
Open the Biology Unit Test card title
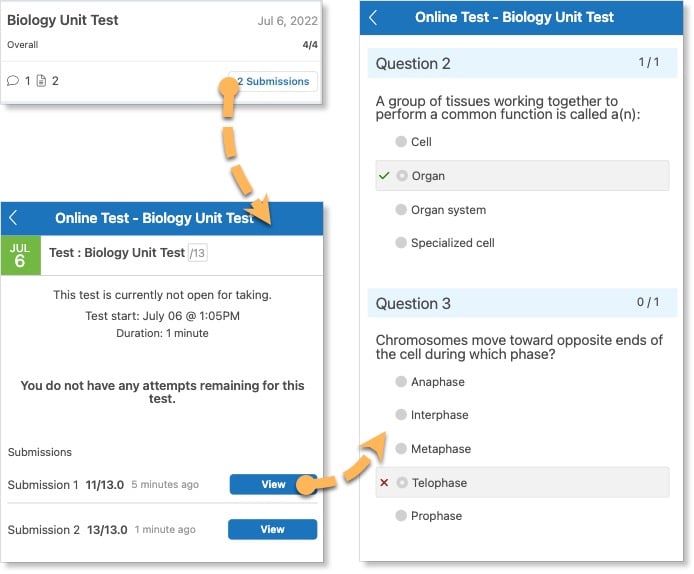(64, 20)
